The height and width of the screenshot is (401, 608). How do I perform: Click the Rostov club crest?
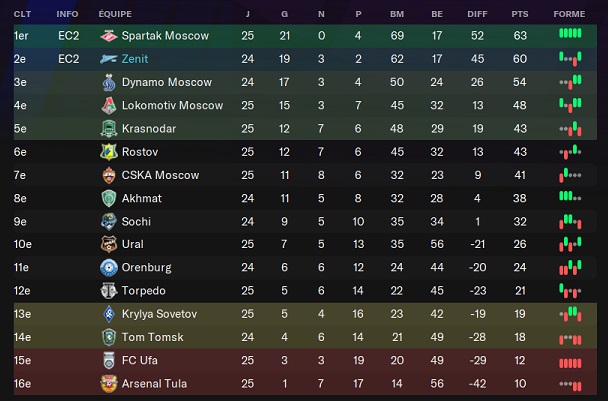click(109, 151)
